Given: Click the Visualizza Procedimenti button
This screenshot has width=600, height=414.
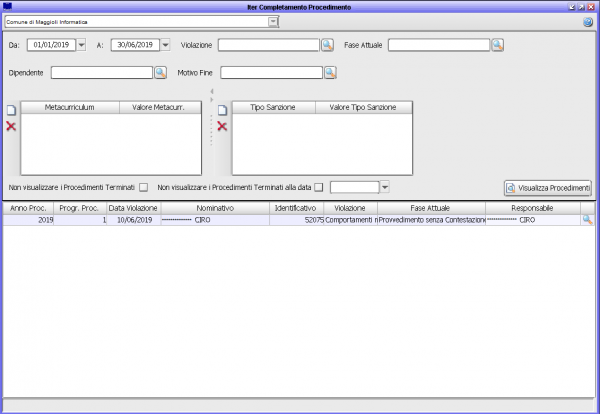Looking at the screenshot, I should (548, 188).
